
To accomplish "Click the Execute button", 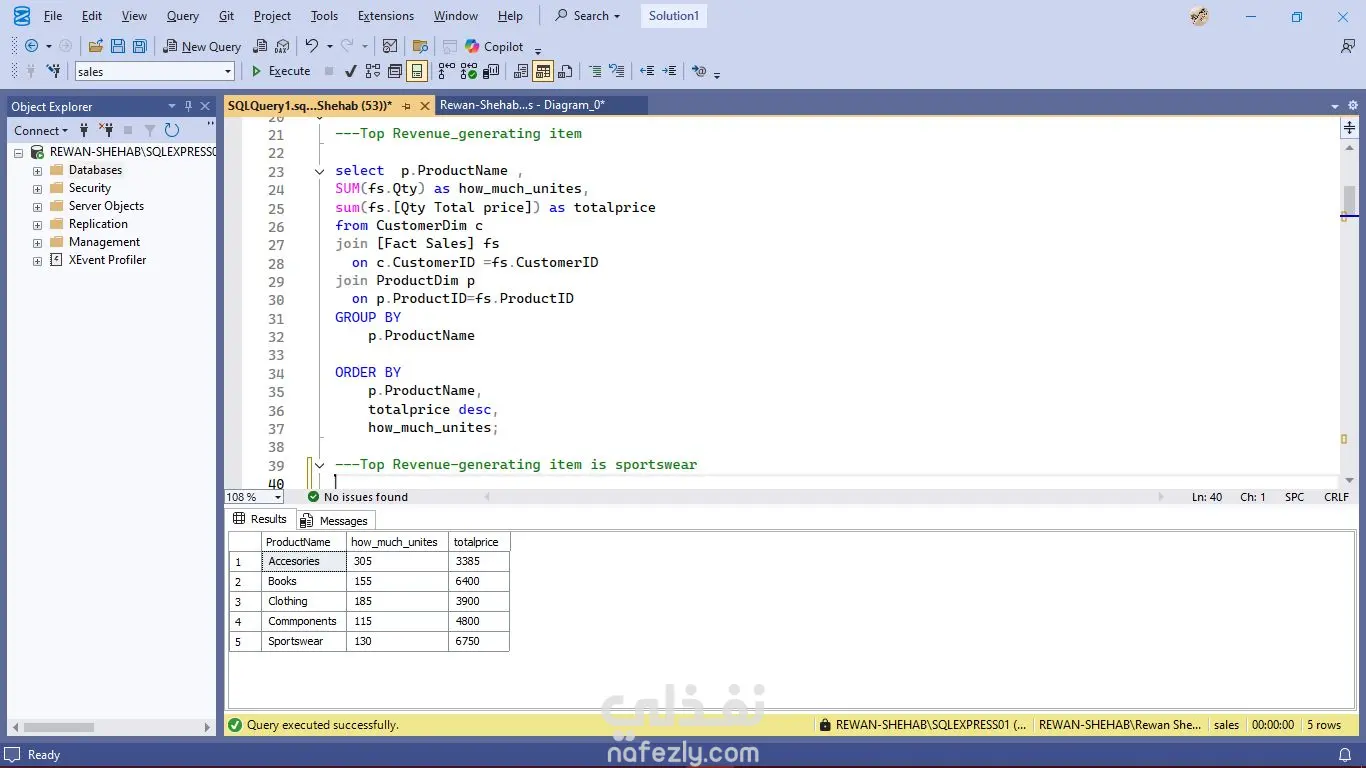I will [280, 71].
